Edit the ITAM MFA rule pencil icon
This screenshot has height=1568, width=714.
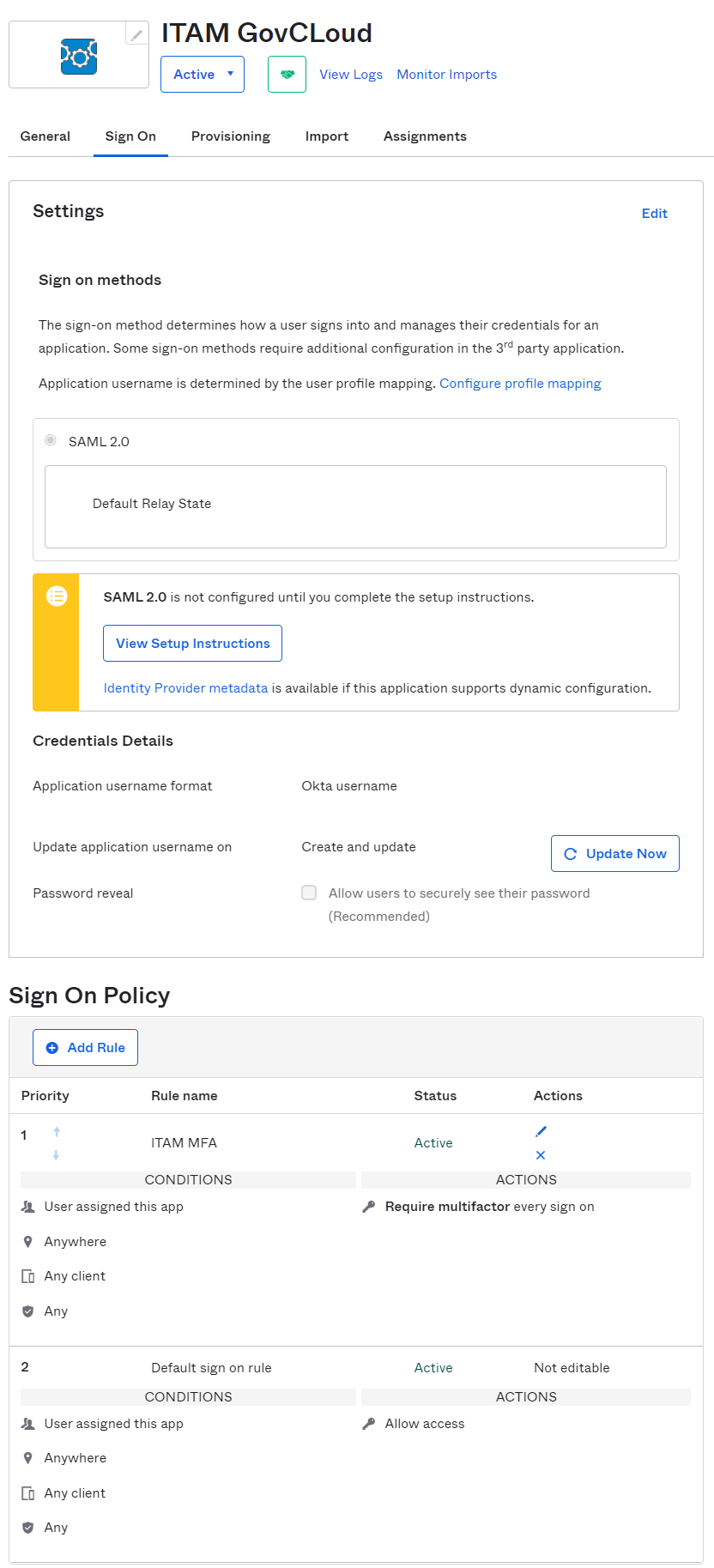tap(541, 1131)
